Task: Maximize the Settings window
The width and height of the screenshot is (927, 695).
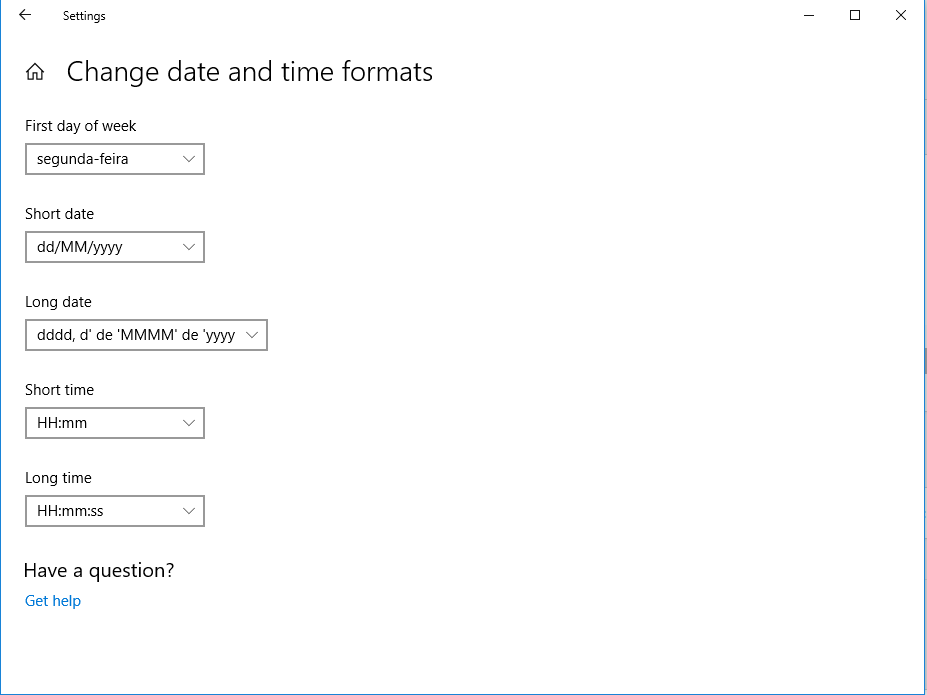Action: tap(855, 15)
